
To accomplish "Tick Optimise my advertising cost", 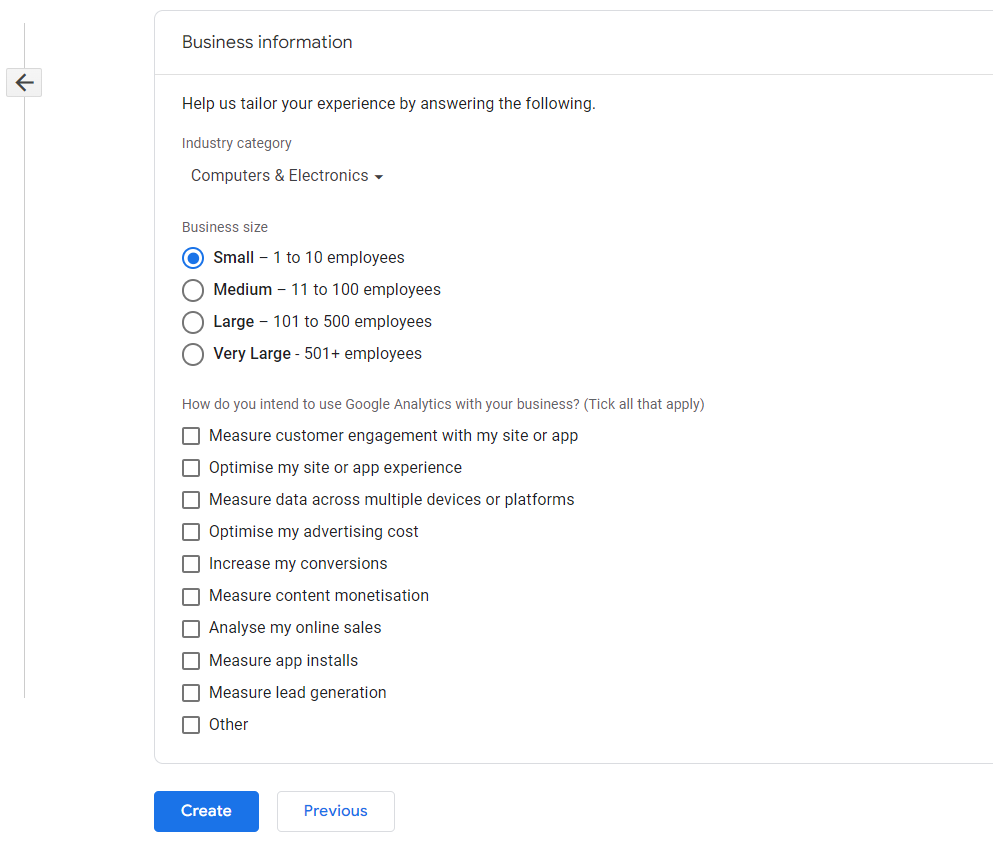I will click(191, 532).
